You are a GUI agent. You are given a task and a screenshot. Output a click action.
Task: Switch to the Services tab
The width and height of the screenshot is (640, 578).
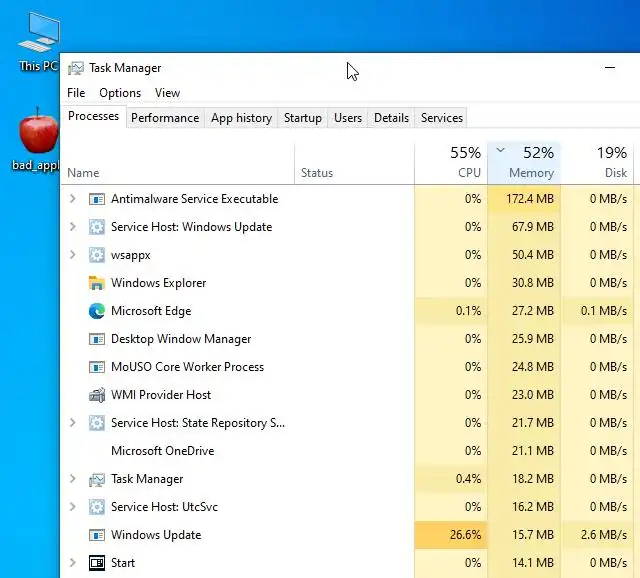(442, 118)
